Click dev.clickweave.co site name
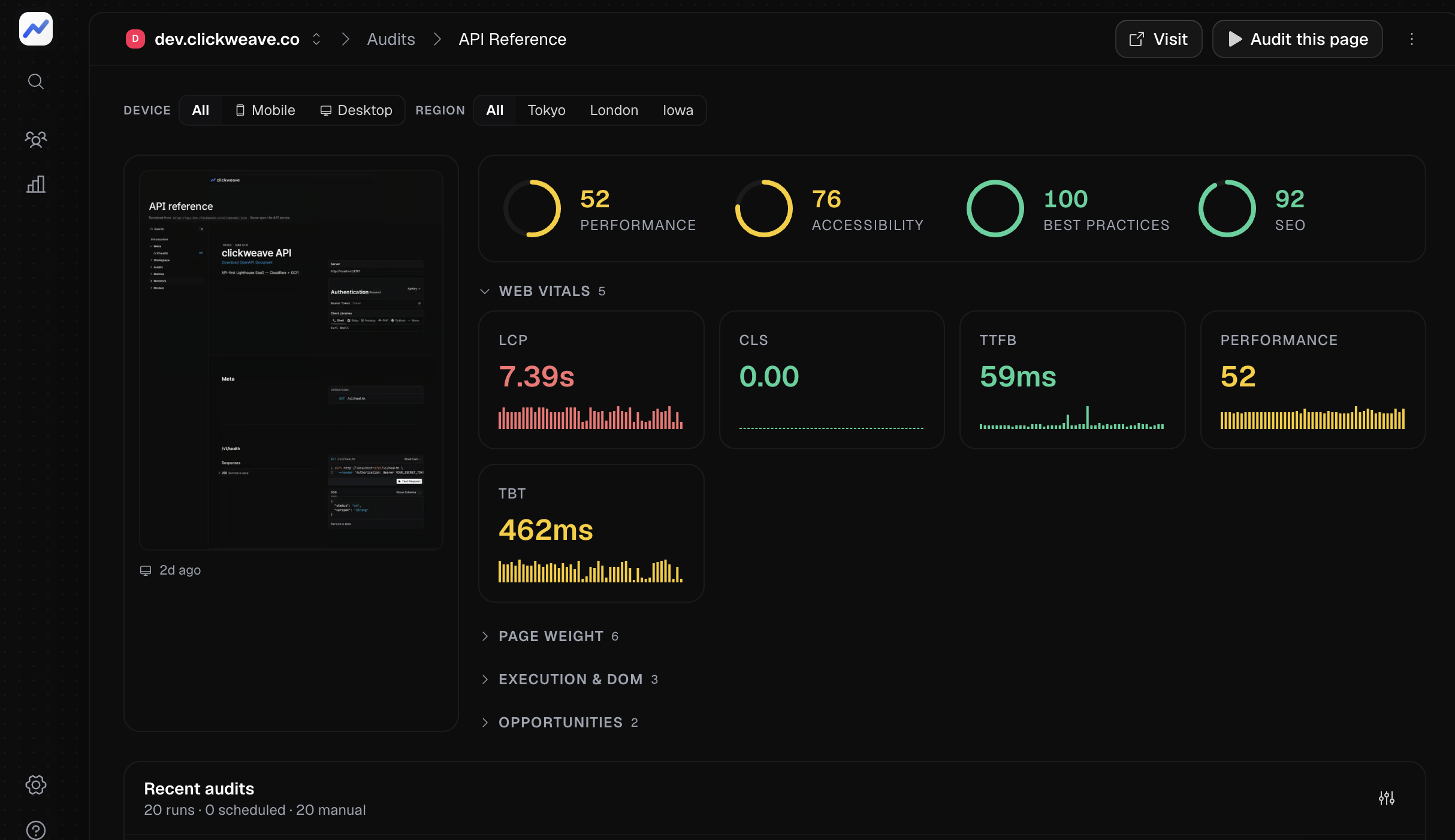The height and width of the screenshot is (840, 1455). [x=227, y=39]
